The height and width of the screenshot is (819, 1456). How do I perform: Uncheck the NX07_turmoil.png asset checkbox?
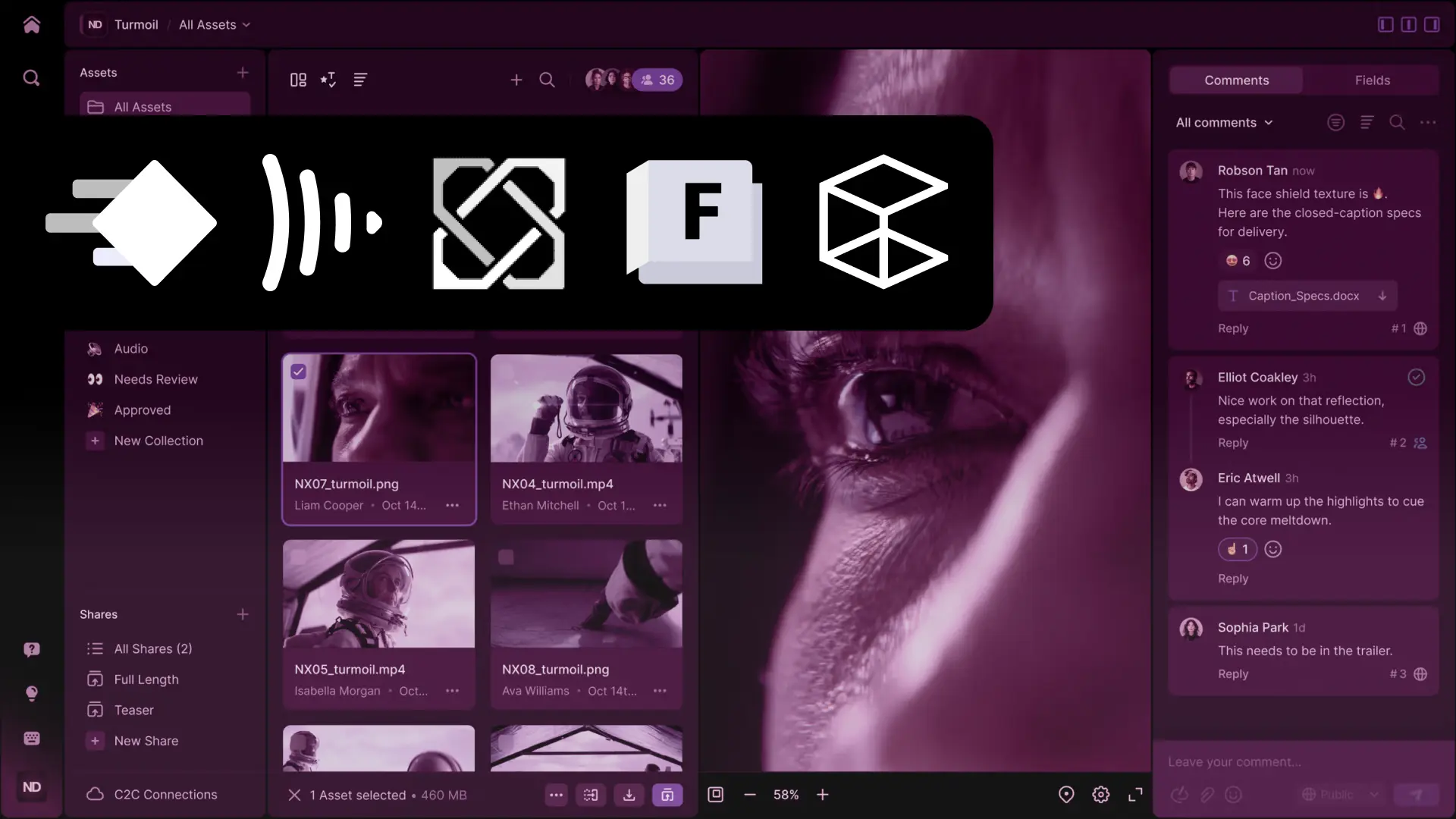tap(299, 372)
